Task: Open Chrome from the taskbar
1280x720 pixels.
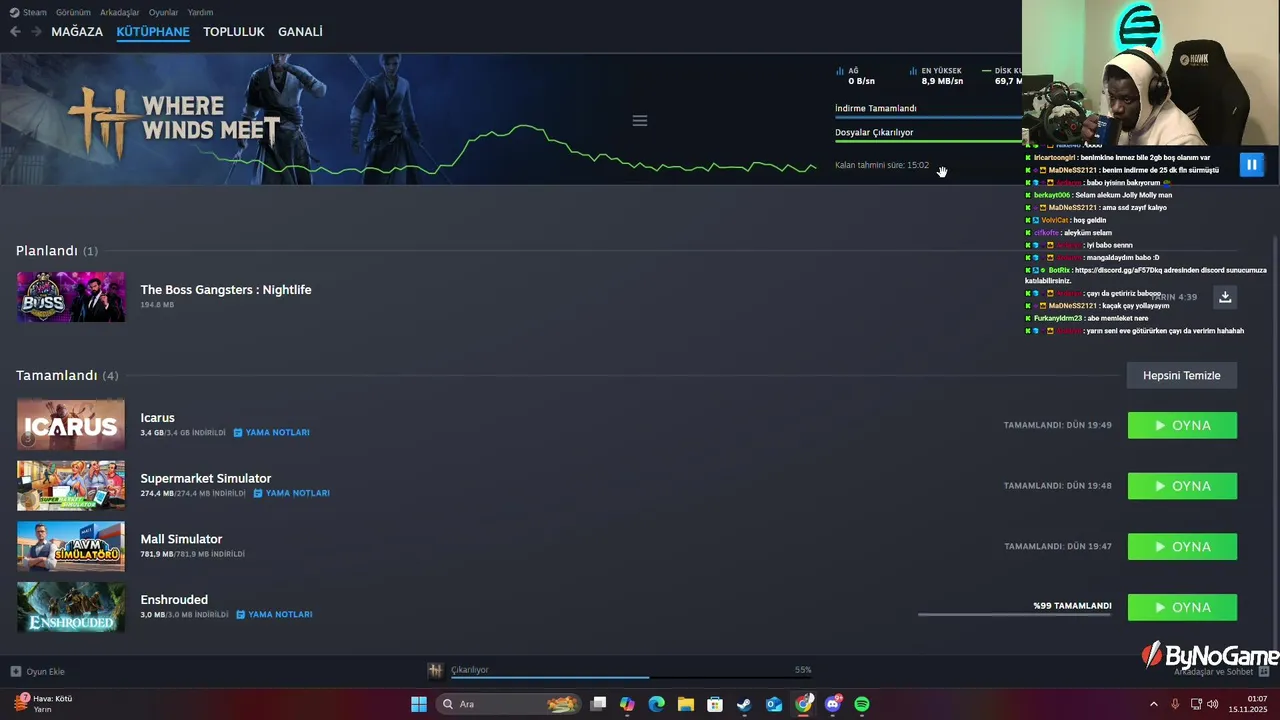Action: click(803, 704)
